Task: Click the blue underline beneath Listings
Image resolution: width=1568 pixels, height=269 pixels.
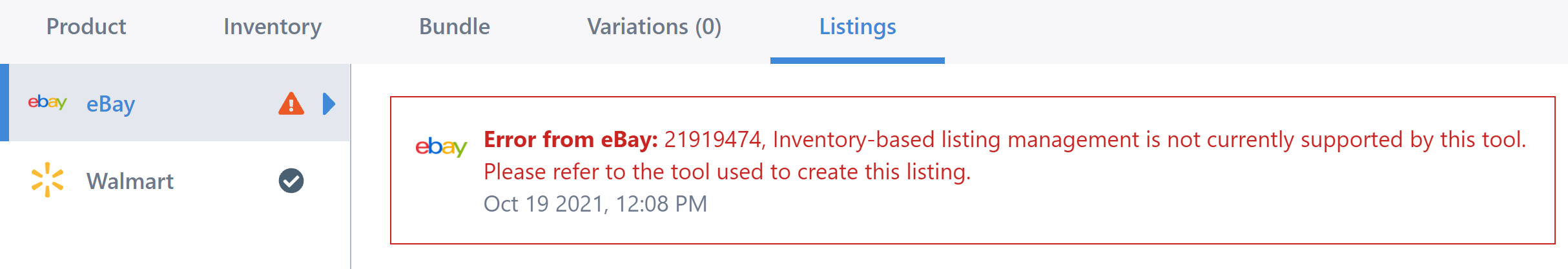Action: [x=858, y=61]
